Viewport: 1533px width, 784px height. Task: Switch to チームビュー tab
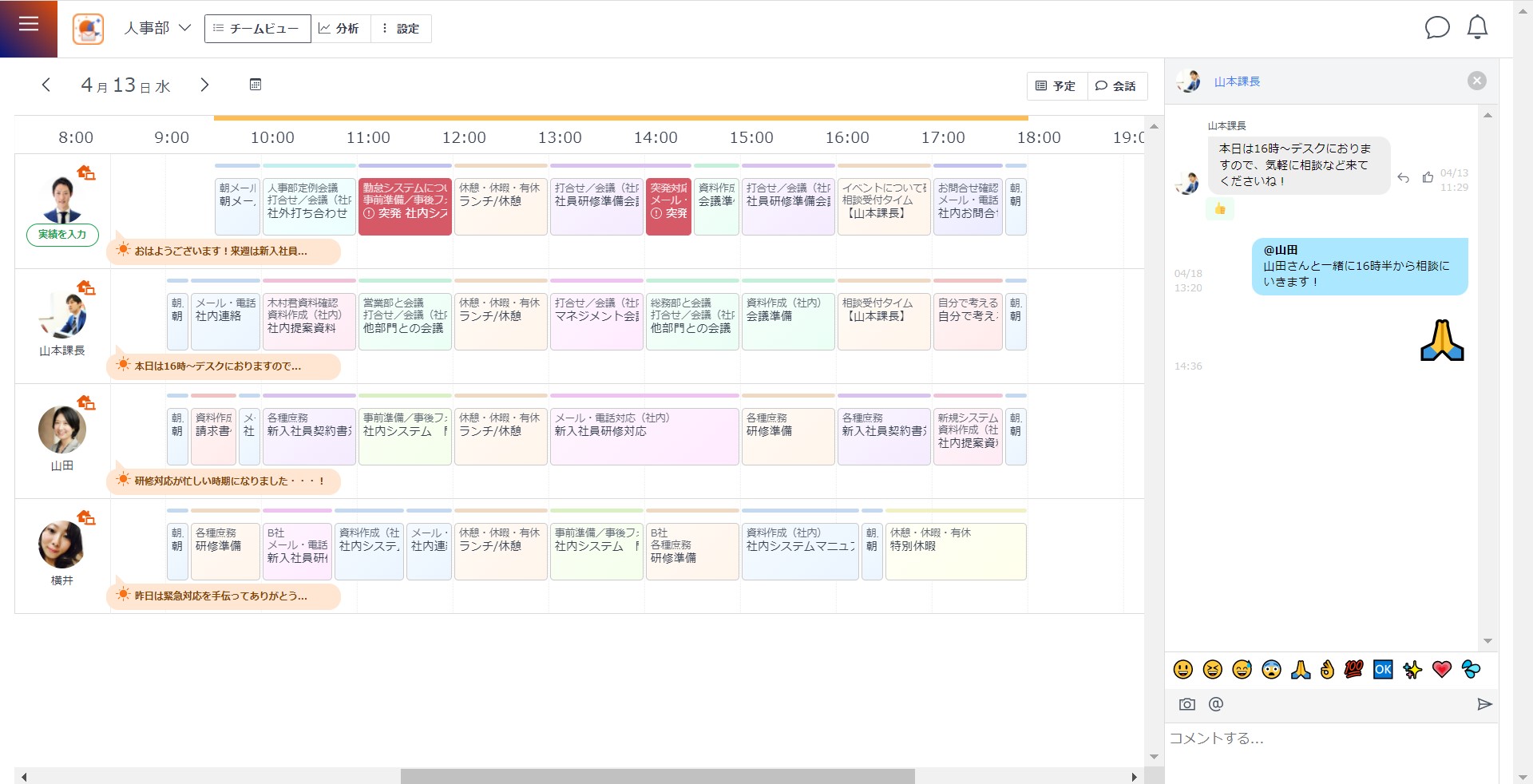[x=257, y=29]
